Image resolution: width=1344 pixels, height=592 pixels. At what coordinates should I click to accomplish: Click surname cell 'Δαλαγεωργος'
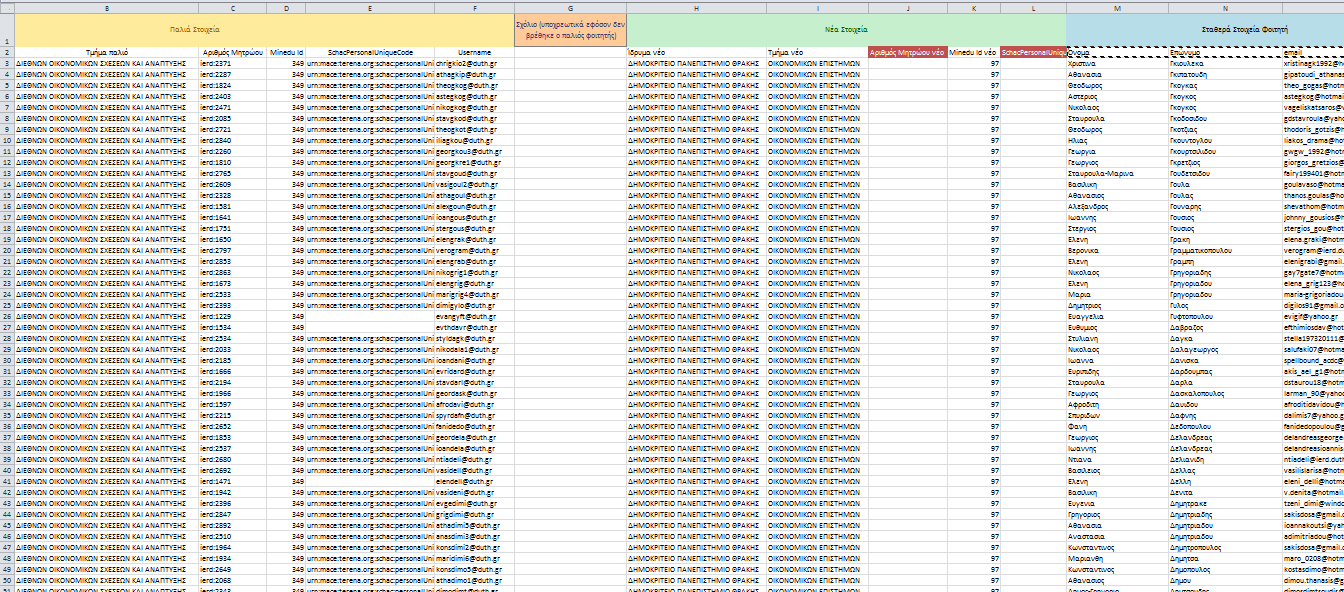coord(1225,349)
